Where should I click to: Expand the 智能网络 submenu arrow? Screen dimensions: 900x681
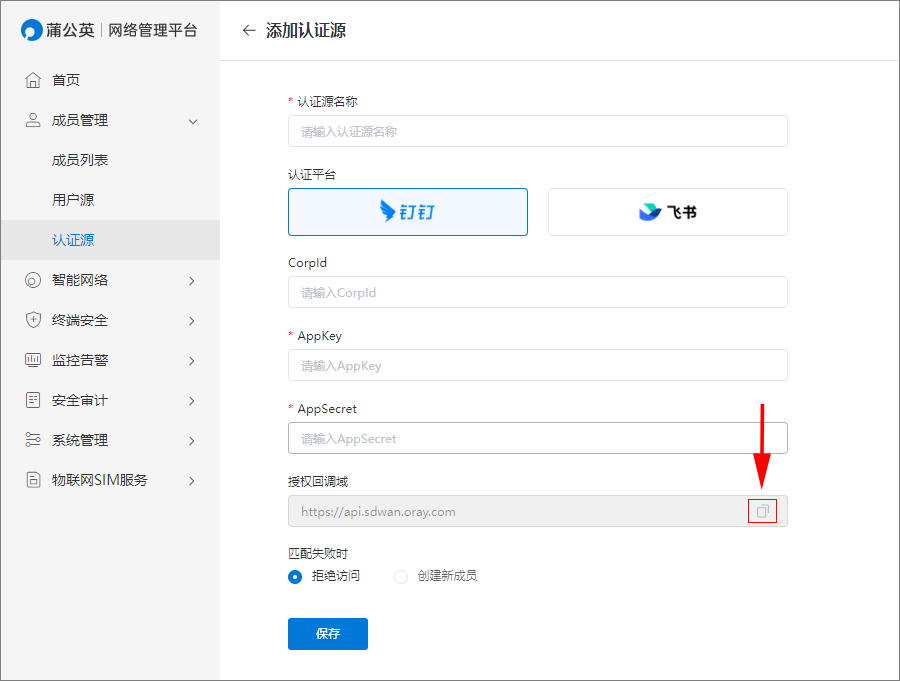click(x=192, y=281)
